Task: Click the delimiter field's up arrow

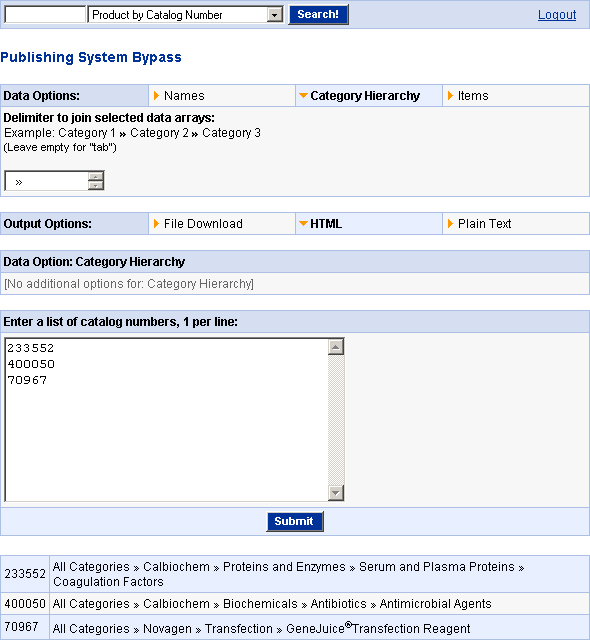Action: click(95, 177)
